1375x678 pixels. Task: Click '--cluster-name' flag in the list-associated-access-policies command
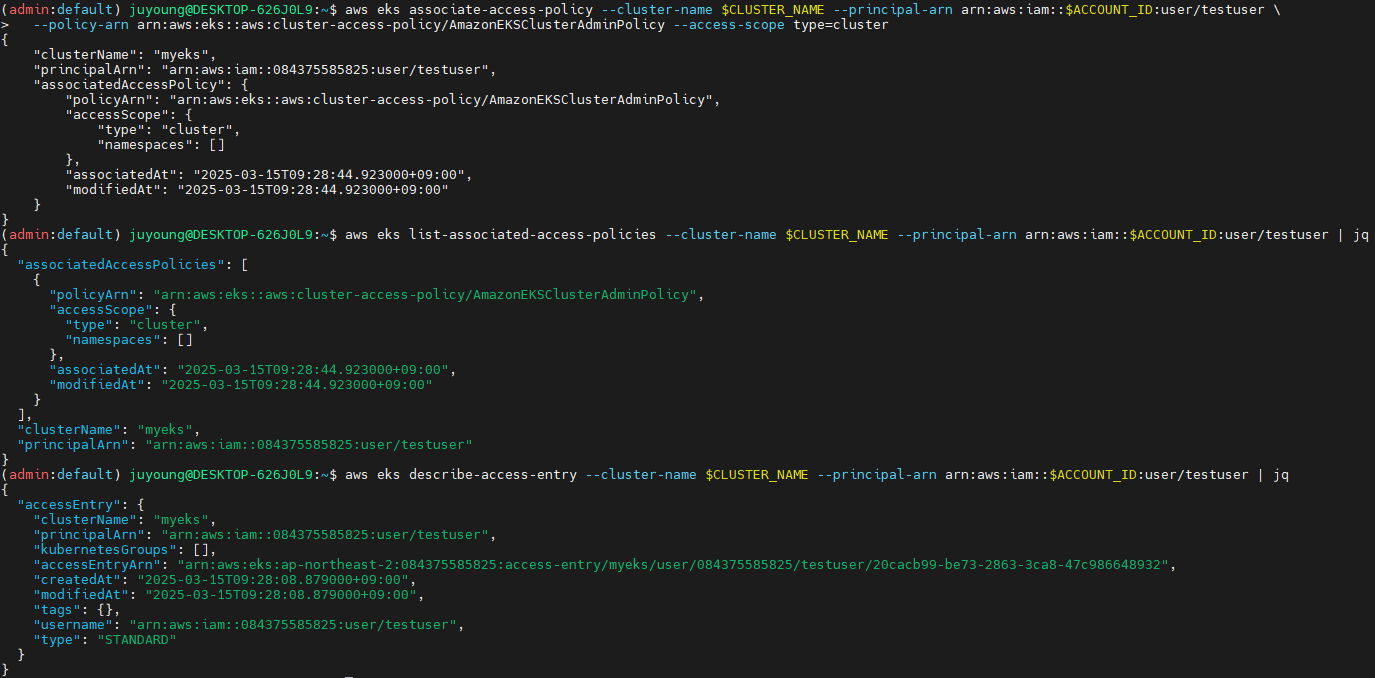(x=720, y=234)
